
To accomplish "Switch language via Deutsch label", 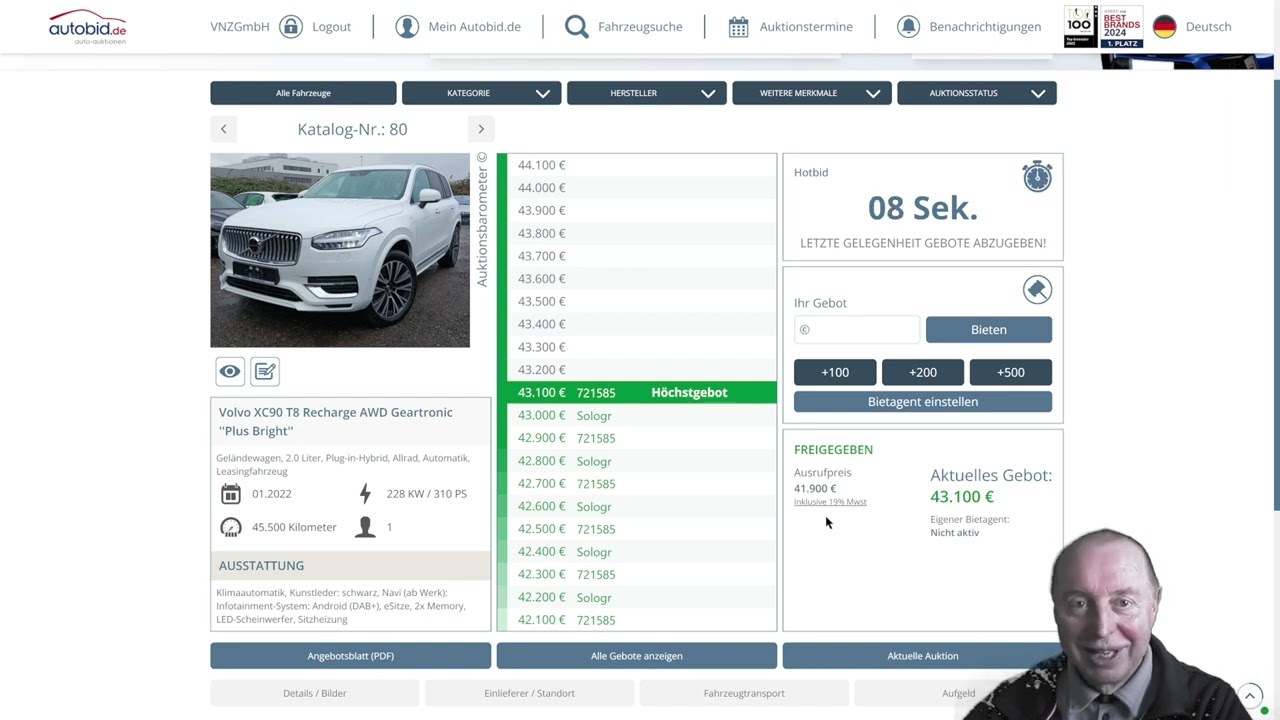I will (1208, 27).
